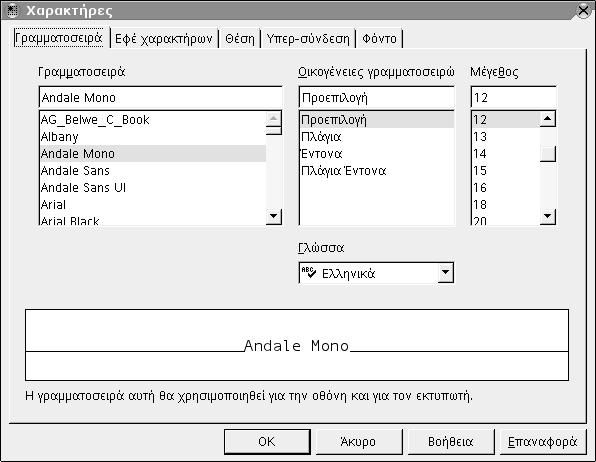
Task: Close the Χαρακτήρες dialog
Action: tap(583, 10)
